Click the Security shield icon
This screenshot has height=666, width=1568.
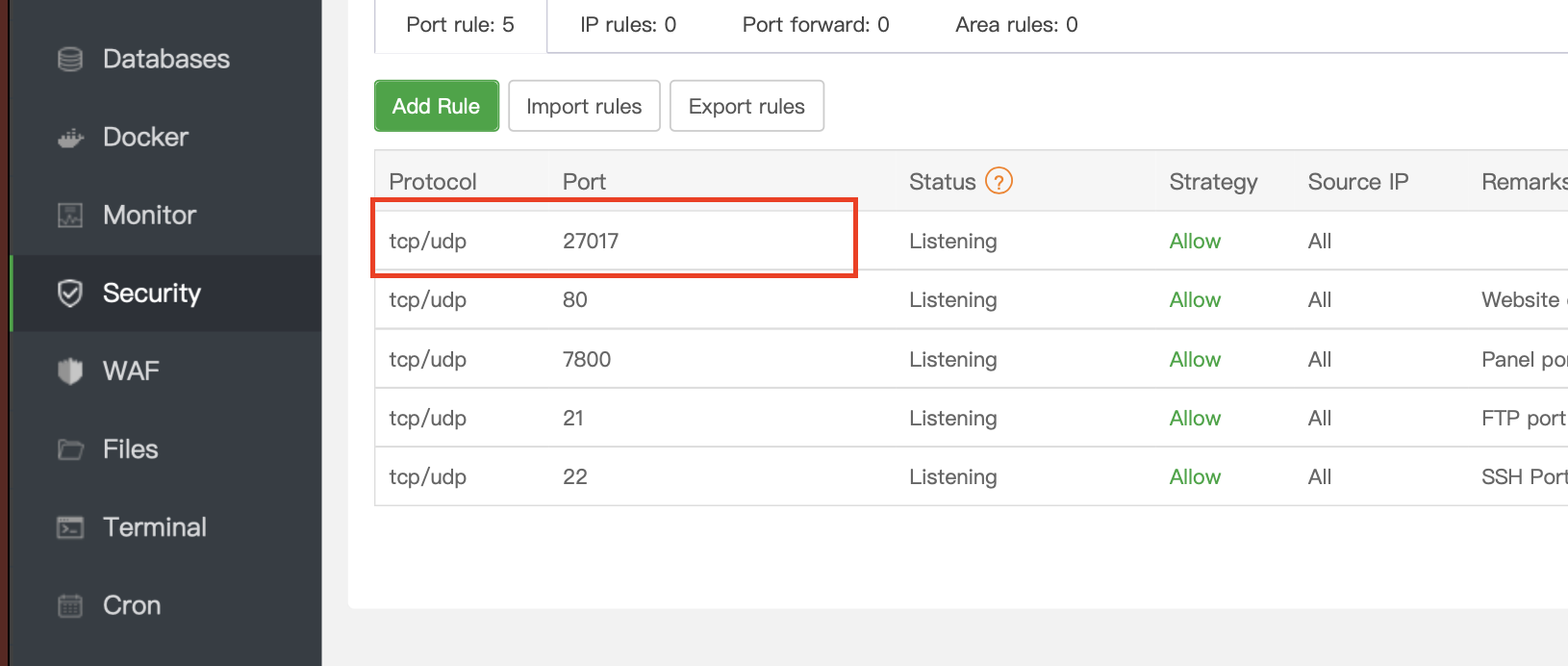(x=70, y=294)
